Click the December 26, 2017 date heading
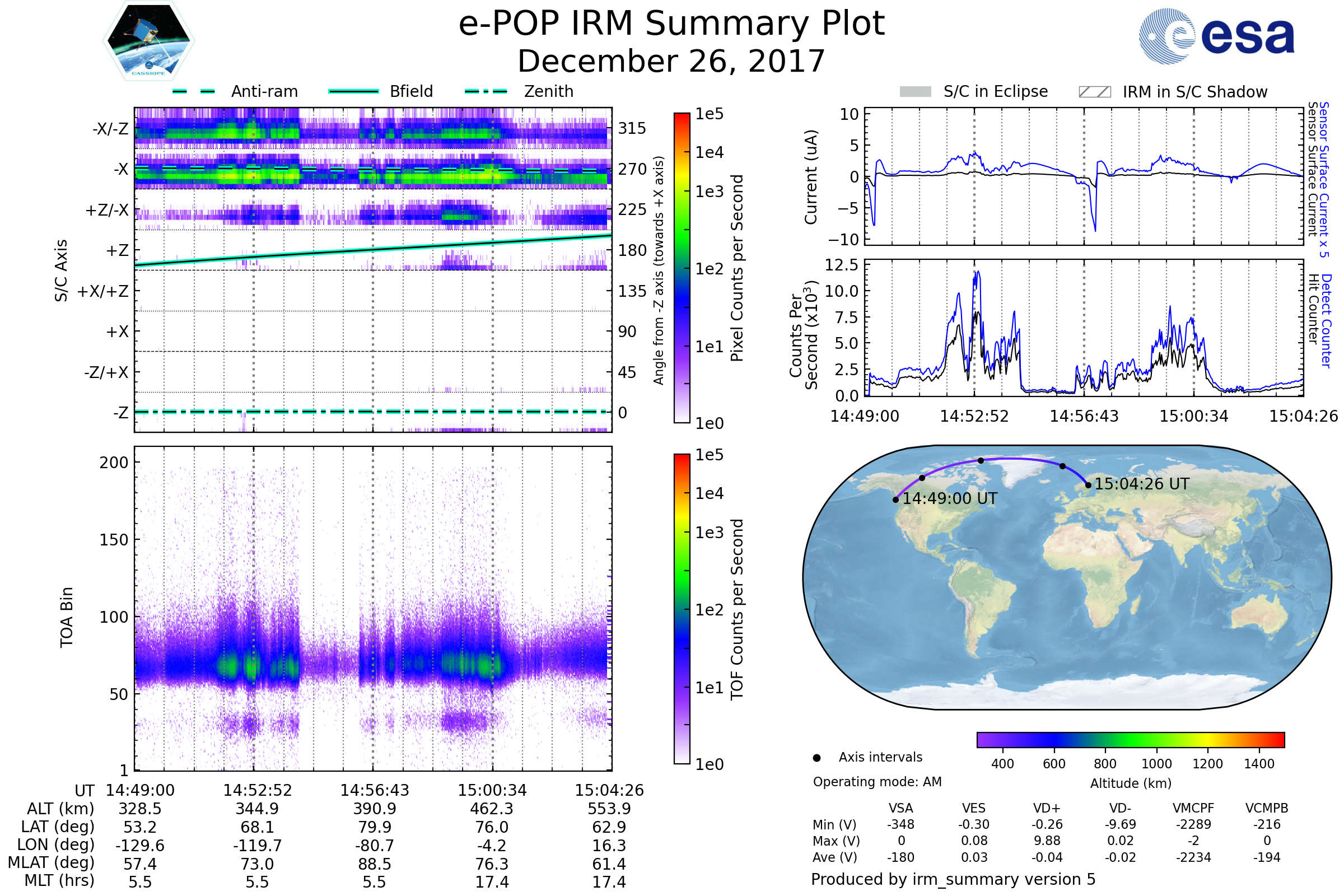The width and height of the screenshot is (1344, 896). [x=671, y=61]
